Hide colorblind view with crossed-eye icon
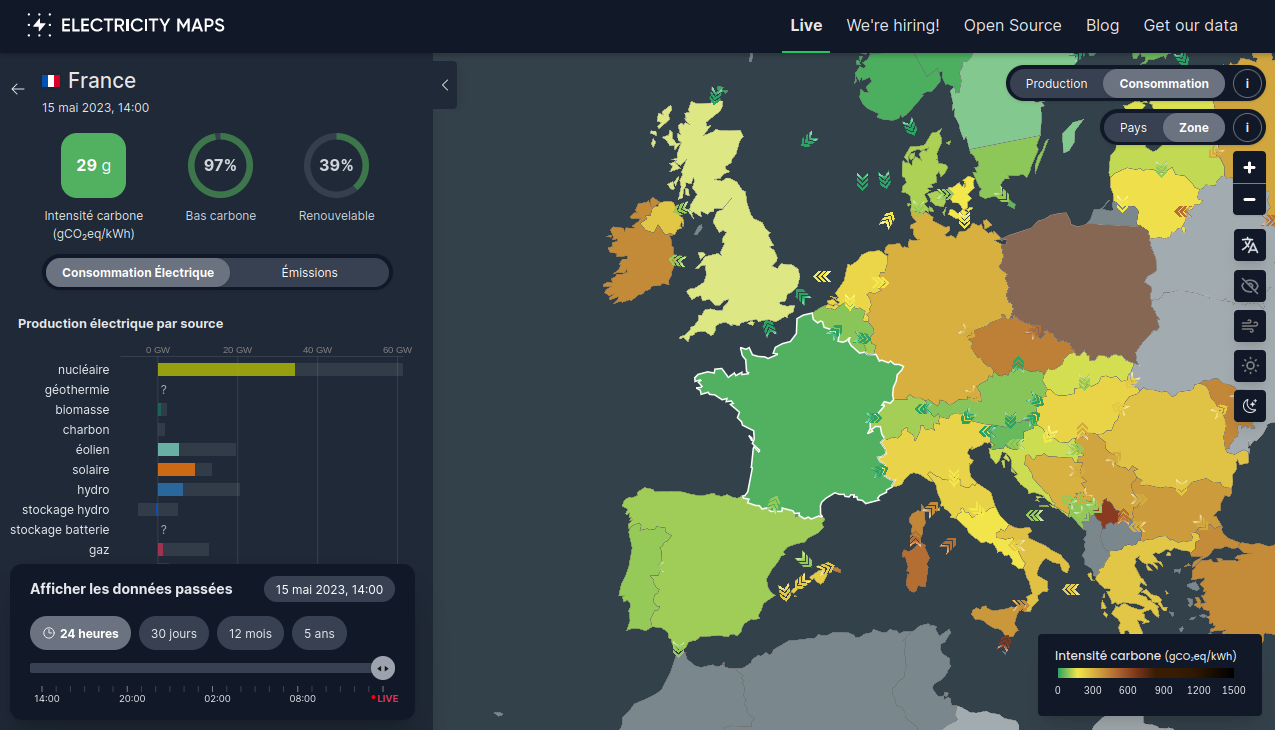The height and width of the screenshot is (730, 1275). [x=1249, y=285]
